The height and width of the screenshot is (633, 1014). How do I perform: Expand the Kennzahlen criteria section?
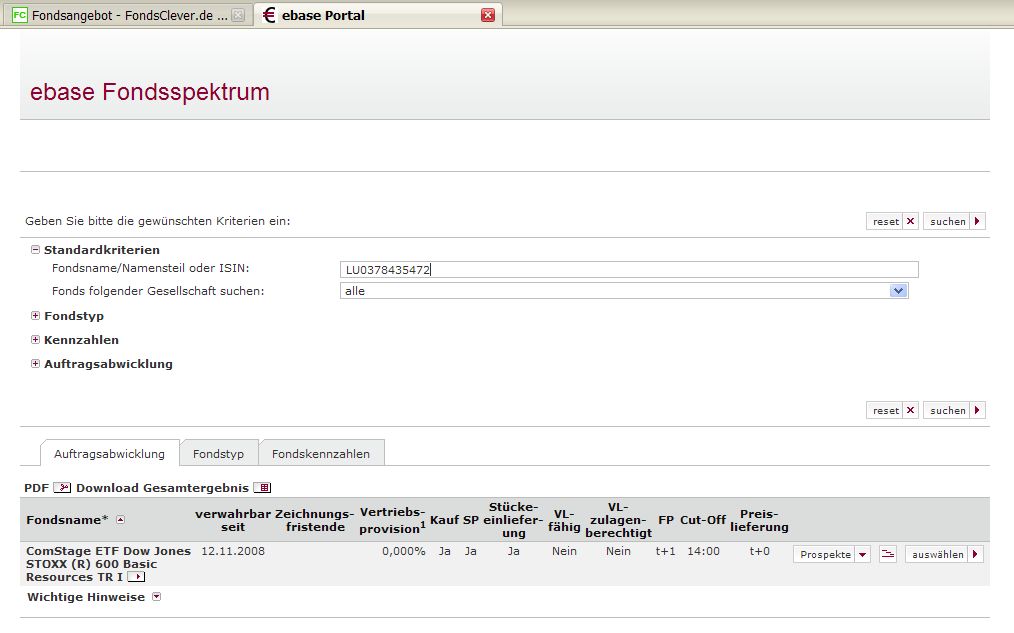coord(36,339)
